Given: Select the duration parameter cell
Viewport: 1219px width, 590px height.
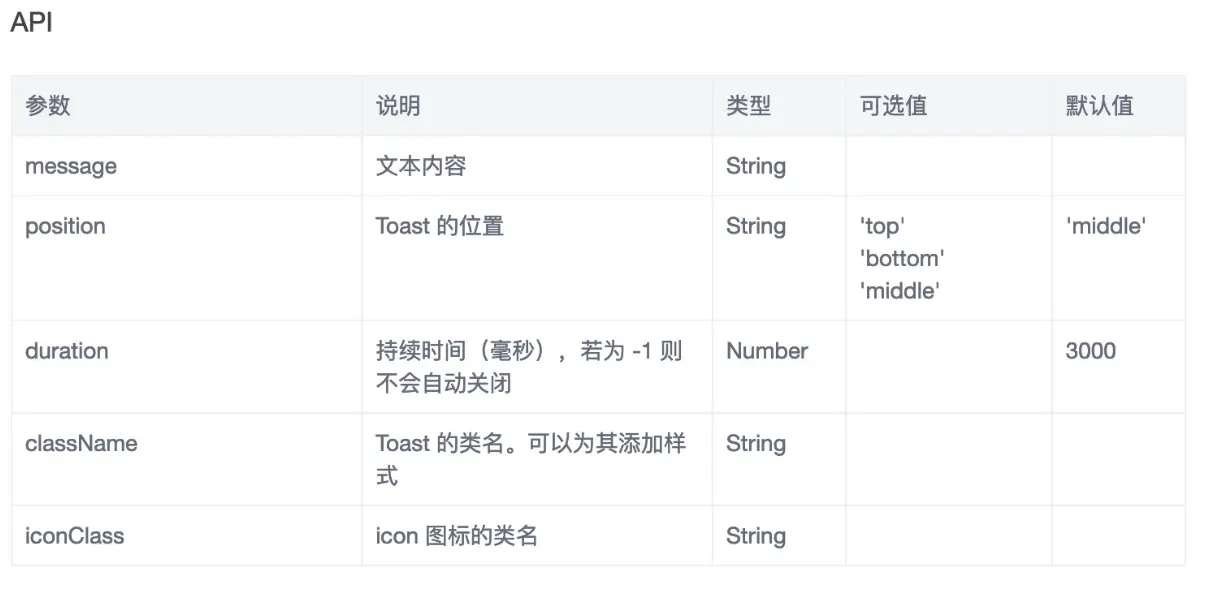Looking at the screenshot, I should [x=67, y=351].
